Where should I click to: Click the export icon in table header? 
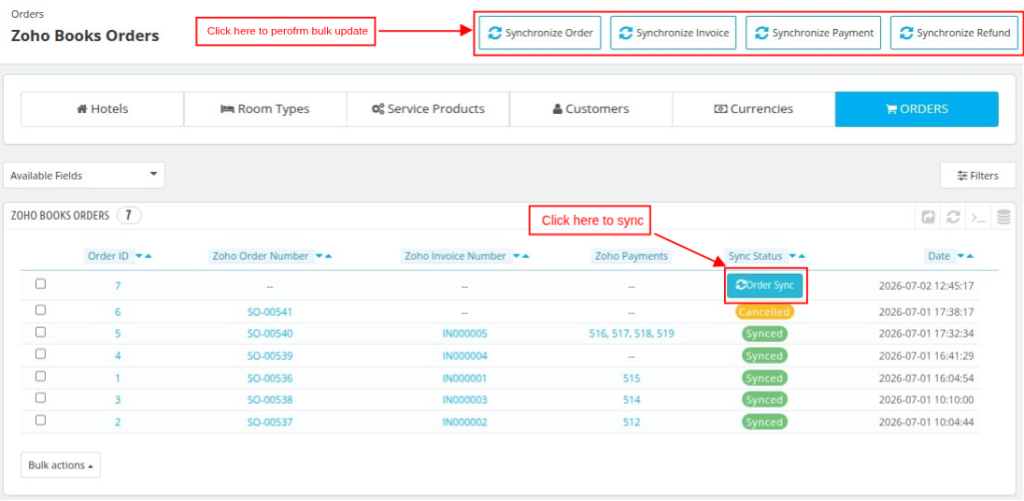(928, 218)
